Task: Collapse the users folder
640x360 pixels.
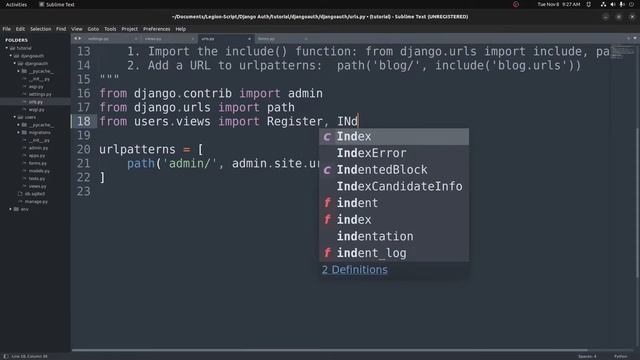Action: click(15, 117)
